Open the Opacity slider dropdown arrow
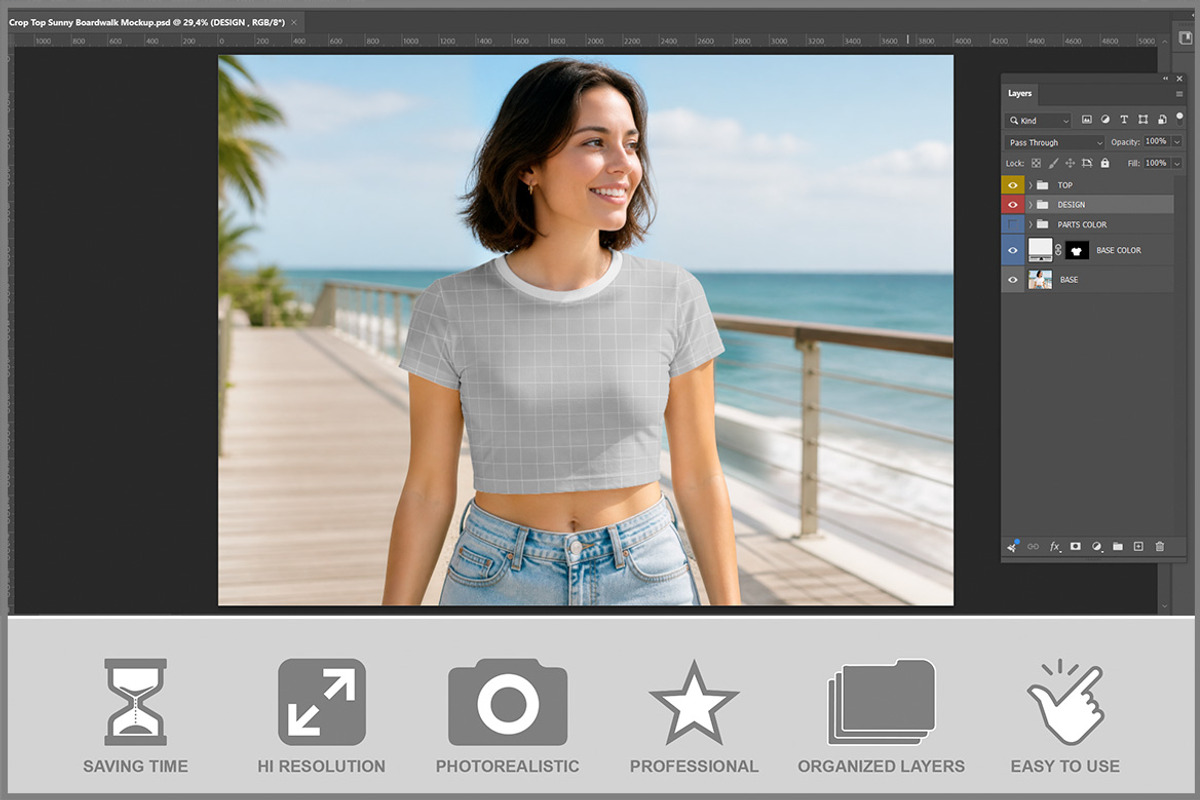Viewport: 1200px width, 800px height. (1177, 142)
